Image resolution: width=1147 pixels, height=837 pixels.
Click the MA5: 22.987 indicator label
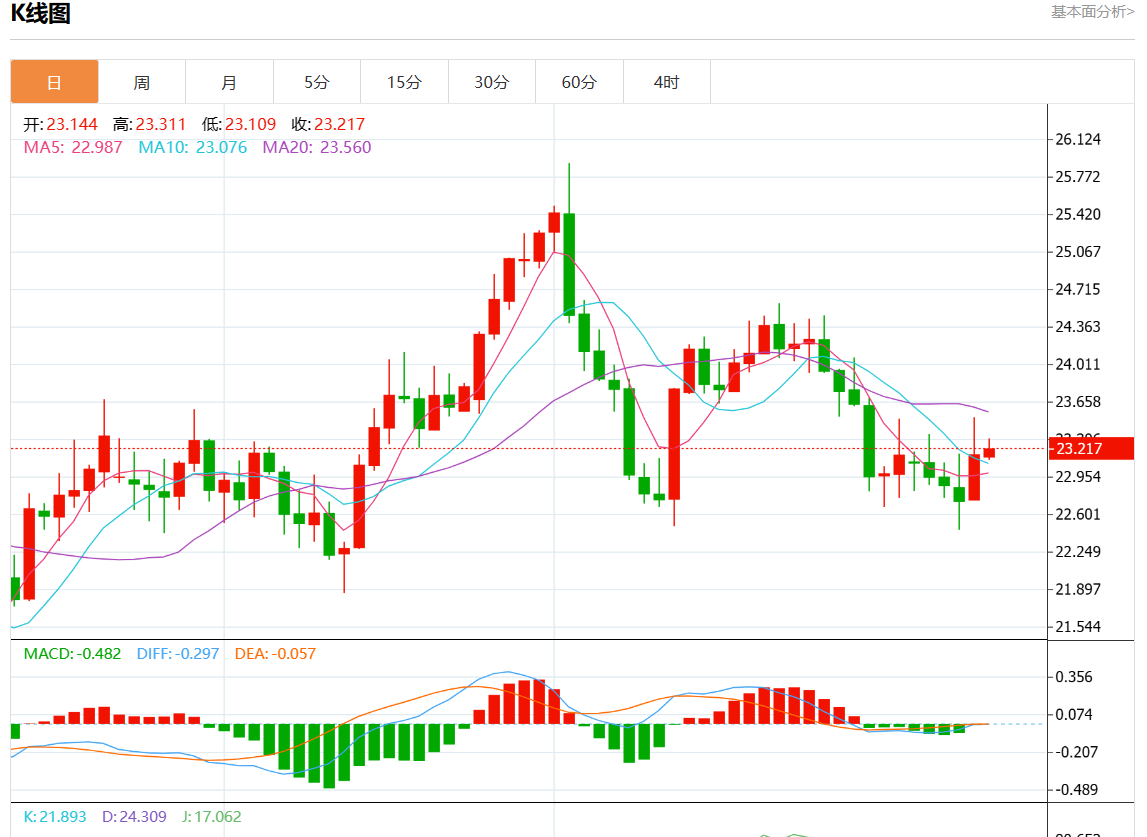click(x=73, y=147)
